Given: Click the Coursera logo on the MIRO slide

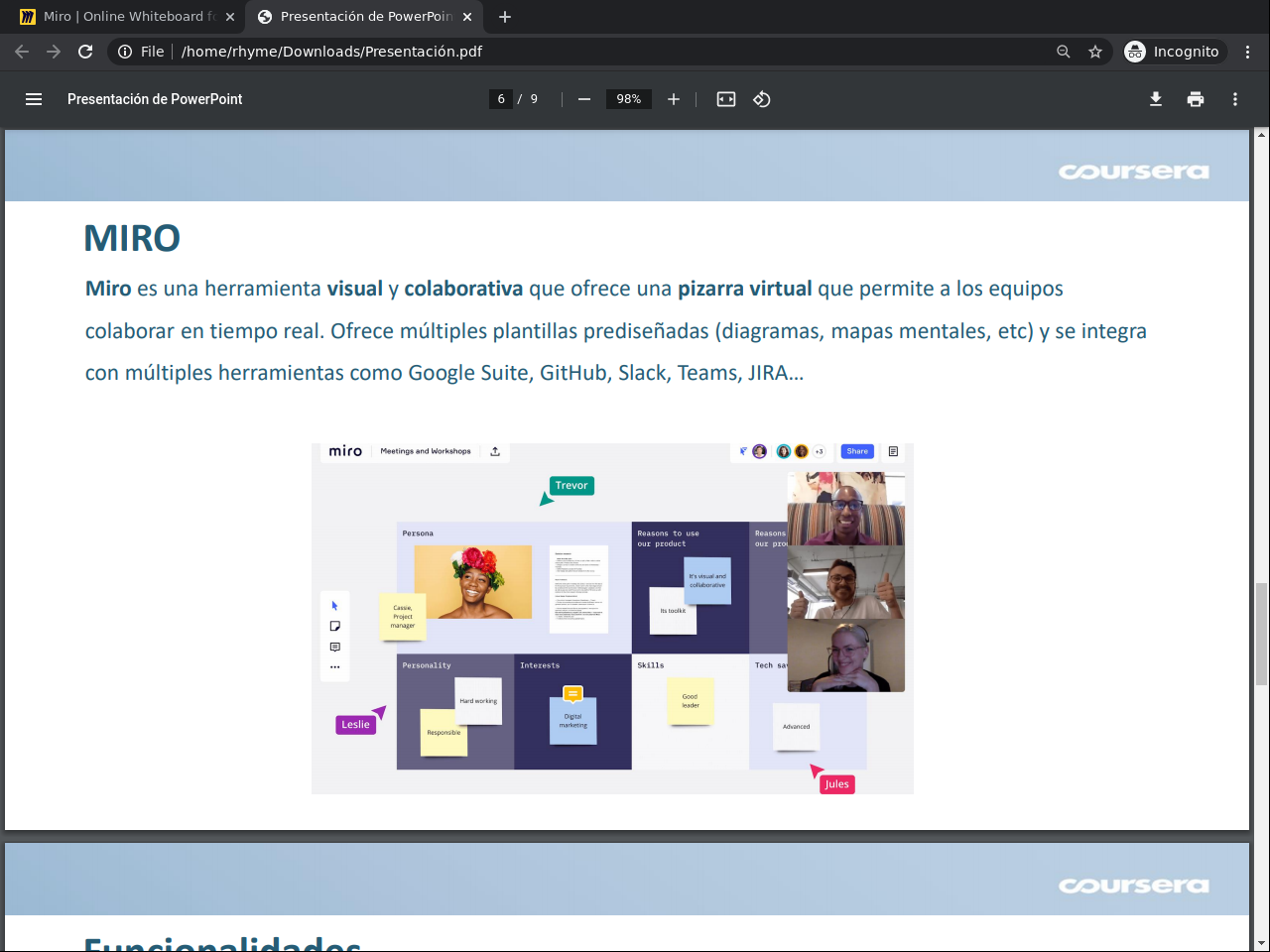Looking at the screenshot, I should coord(1134,172).
